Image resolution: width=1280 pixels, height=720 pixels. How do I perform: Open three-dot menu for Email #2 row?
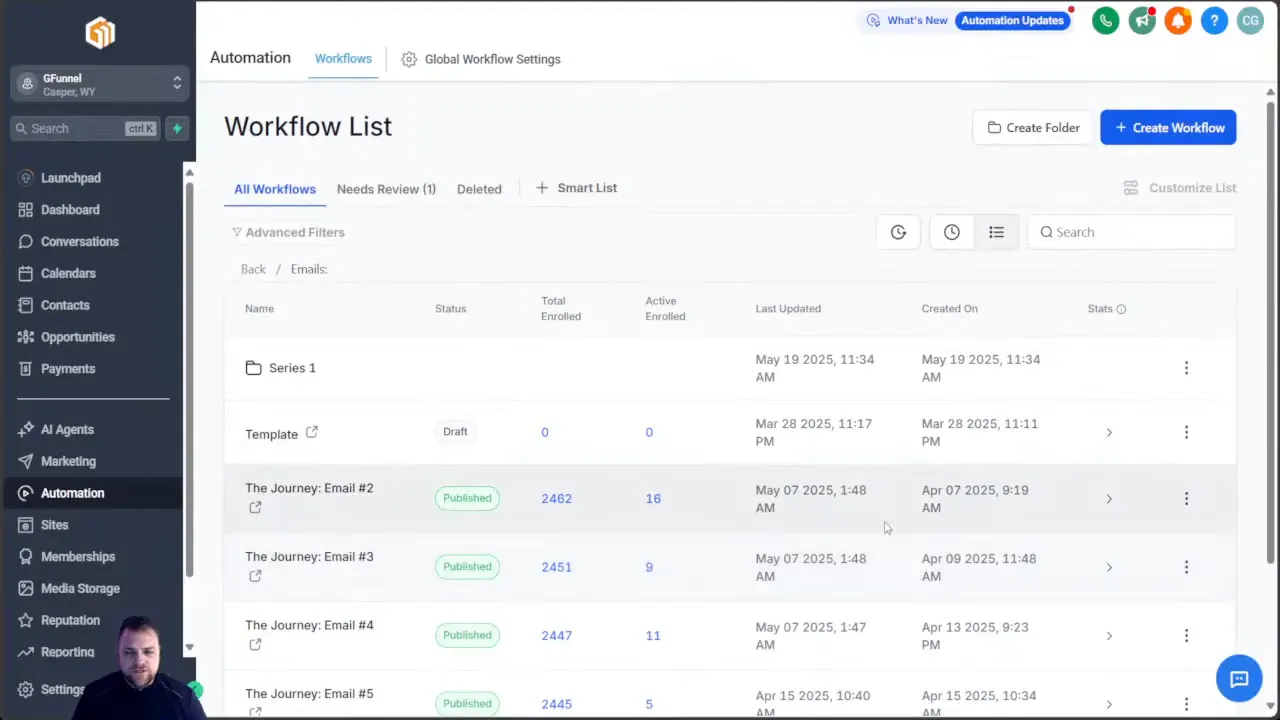(x=1186, y=498)
